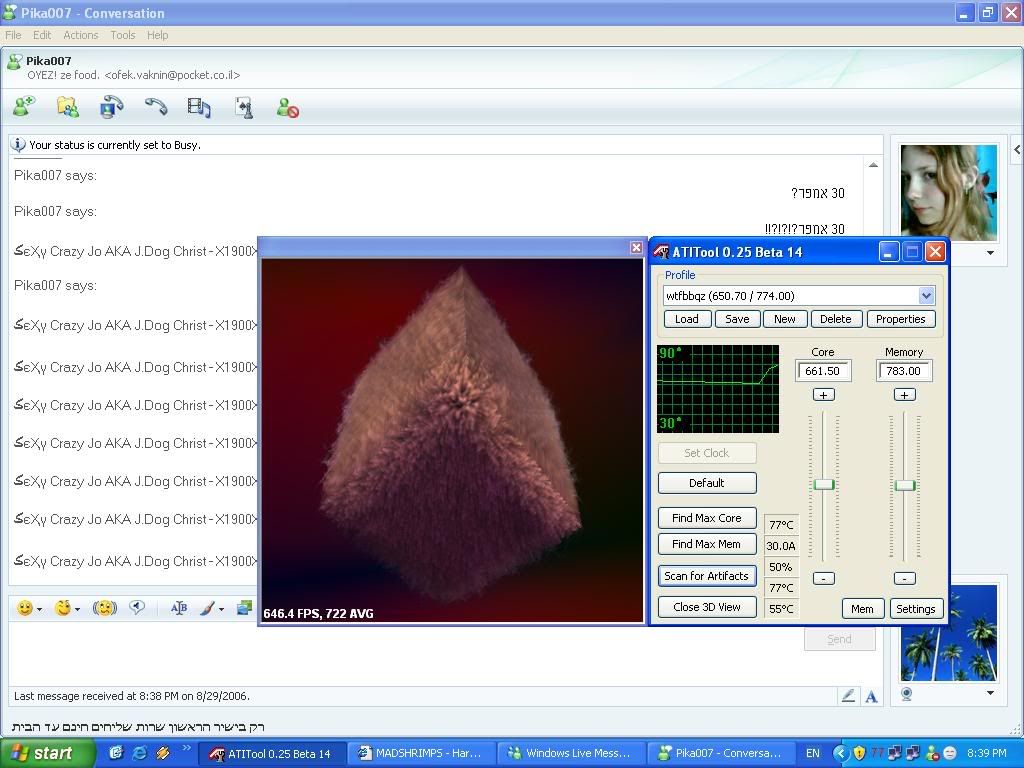Increase Memory clock with plus button
Screen dimensions: 1024x768
click(904, 394)
